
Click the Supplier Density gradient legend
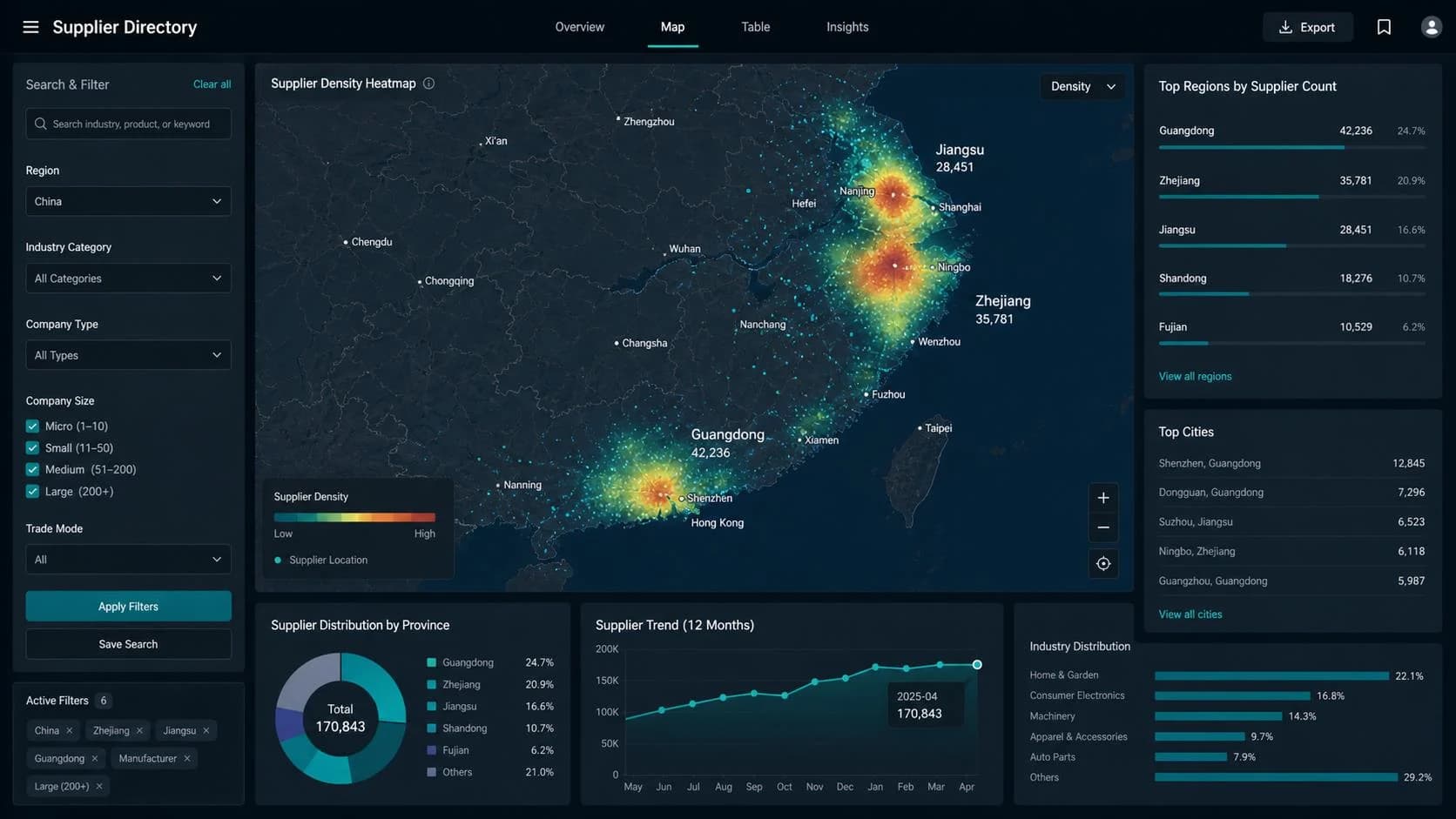[354, 517]
